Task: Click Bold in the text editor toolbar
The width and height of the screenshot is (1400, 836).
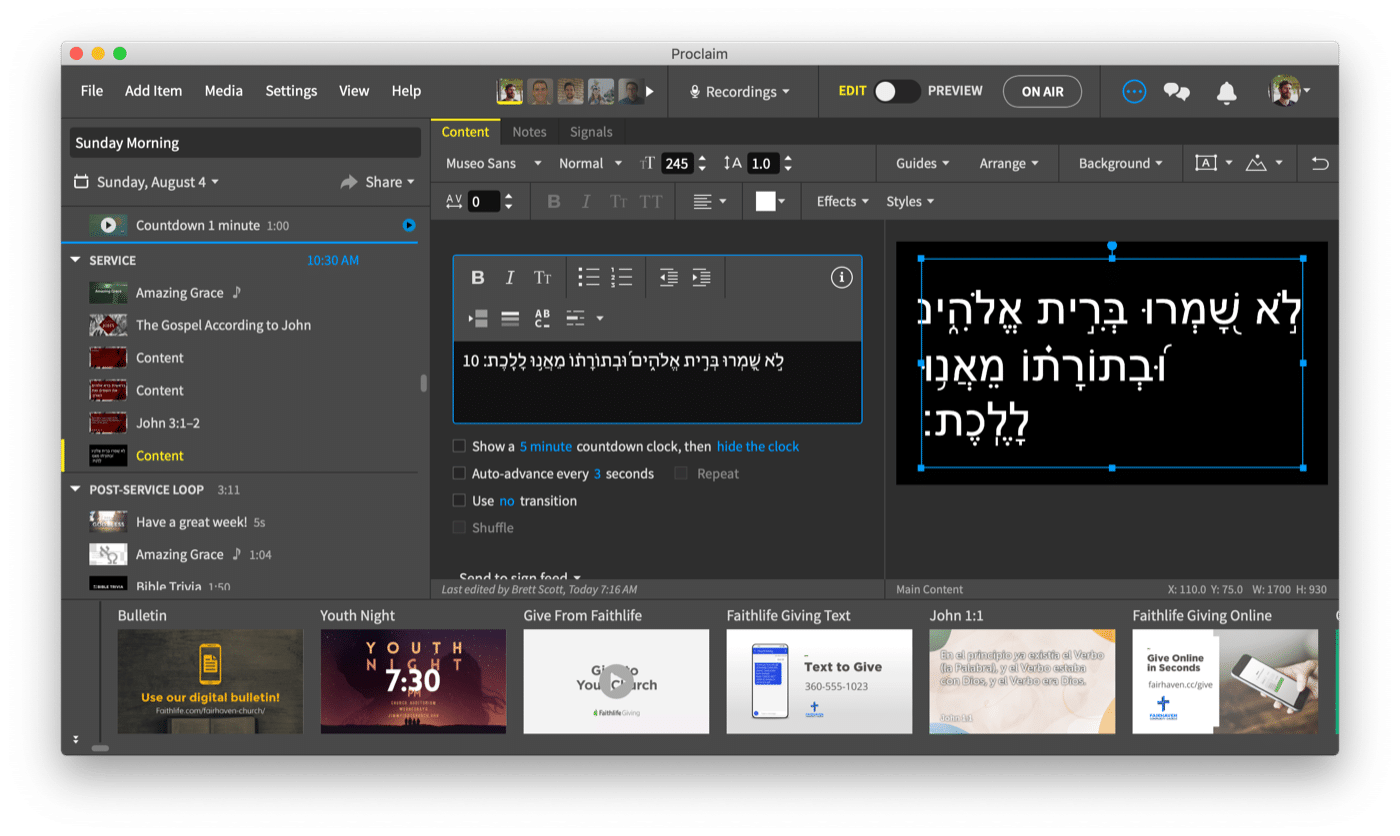Action: tap(478, 278)
